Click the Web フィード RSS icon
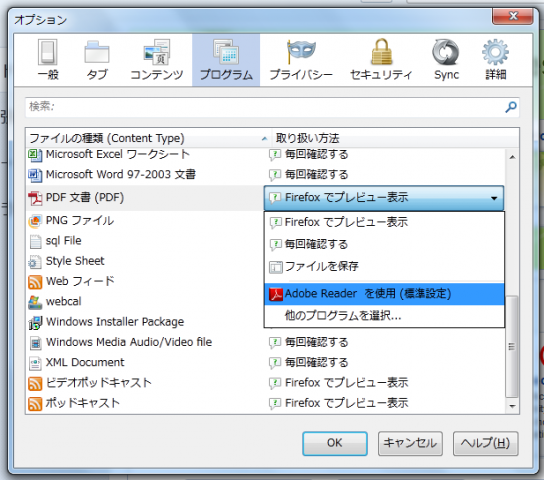The height and width of the screenshot is (480, 544). (35, 282)
